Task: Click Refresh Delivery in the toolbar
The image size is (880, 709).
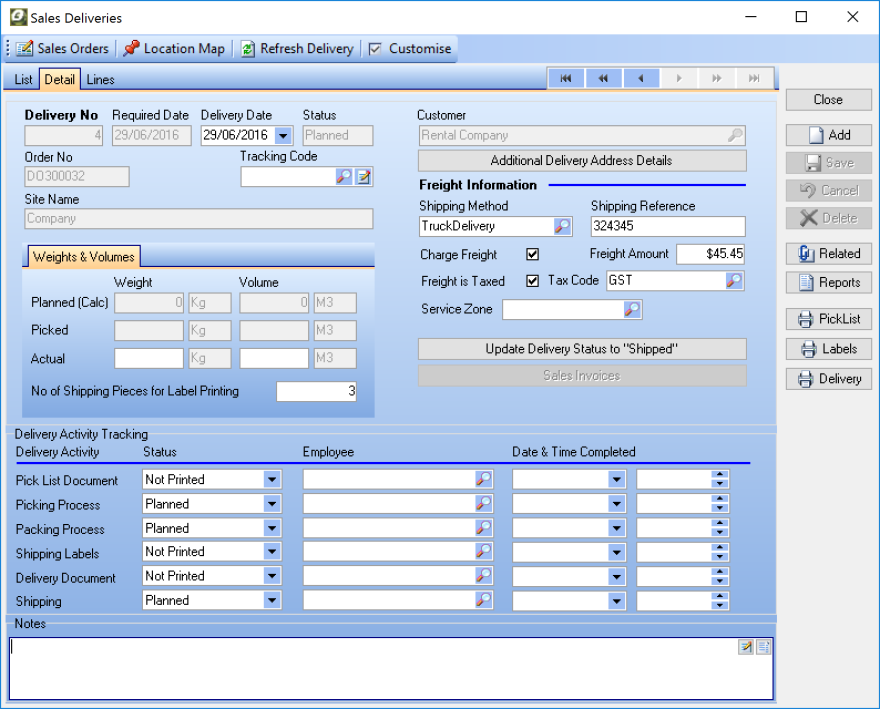Action: 297,49
